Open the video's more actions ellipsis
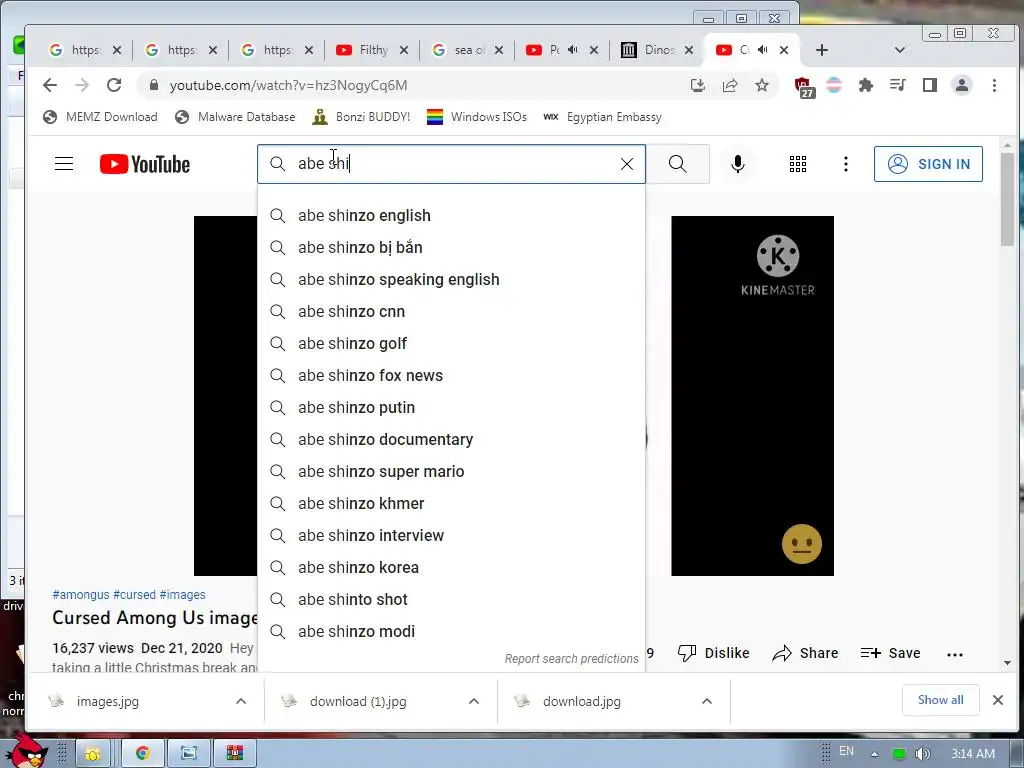This screenshot has height=768, width=1024. click(954, 654)
